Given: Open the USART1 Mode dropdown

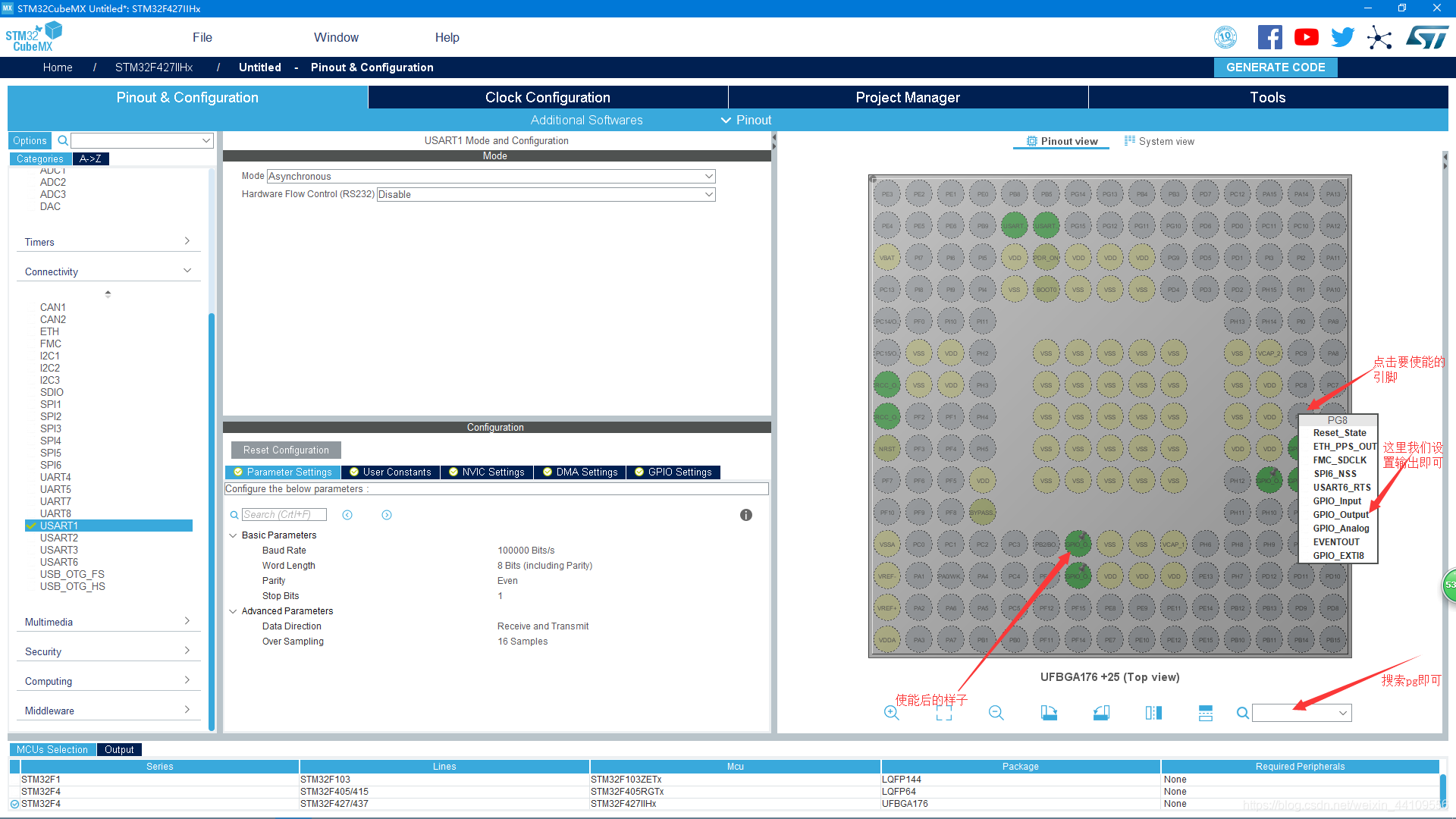Looking at the screenshot, I should coord(708,176).
